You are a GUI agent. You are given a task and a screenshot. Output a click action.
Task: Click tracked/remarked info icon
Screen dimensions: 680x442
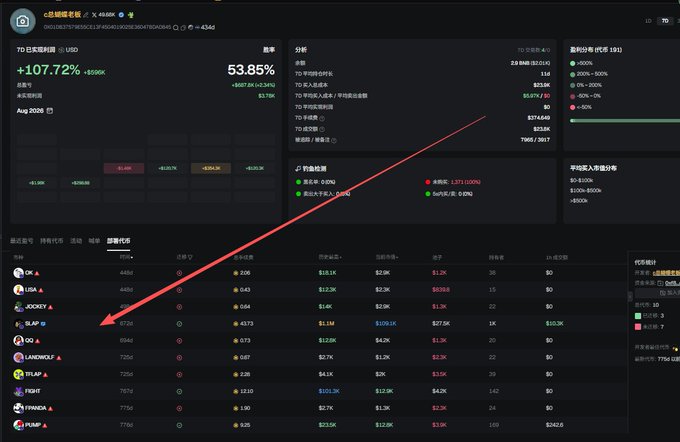334,141
